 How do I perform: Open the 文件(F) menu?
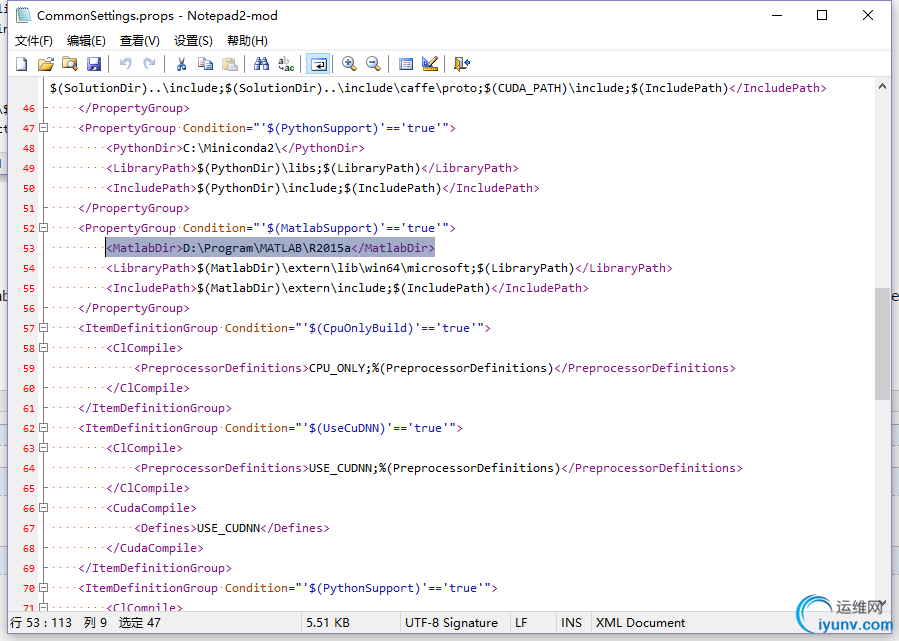tap(33, 41)
